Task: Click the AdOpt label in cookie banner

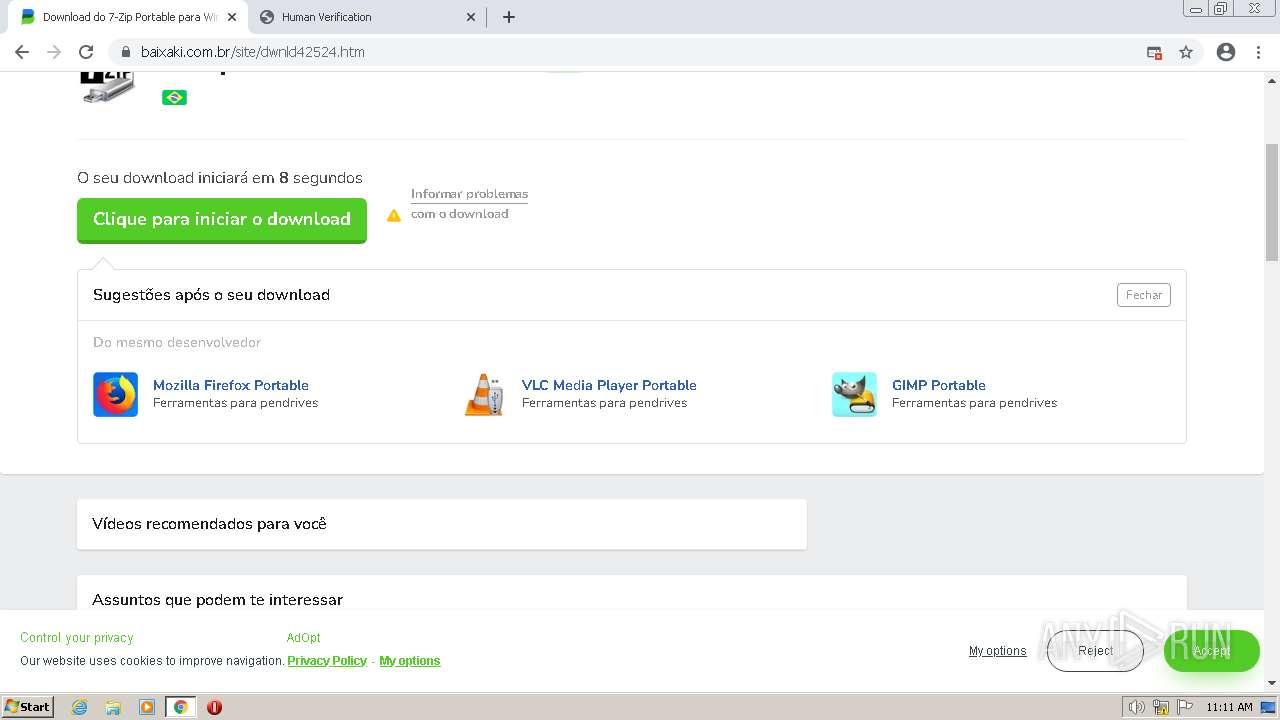Action: [304, 638]
